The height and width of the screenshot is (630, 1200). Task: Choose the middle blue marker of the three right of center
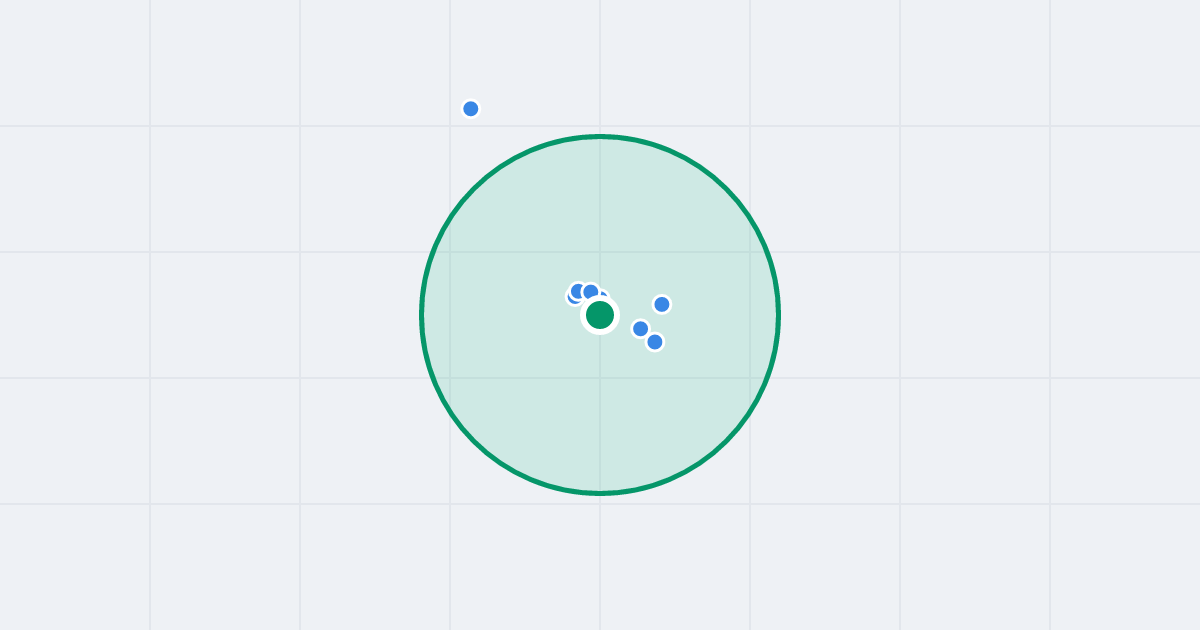pos(641,329)
